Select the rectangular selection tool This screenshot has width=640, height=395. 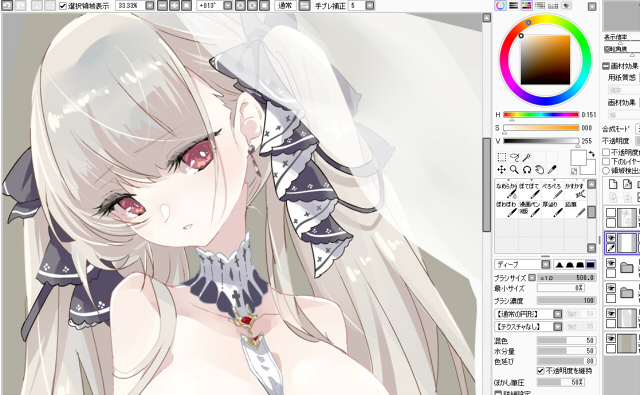coord(502,157)
